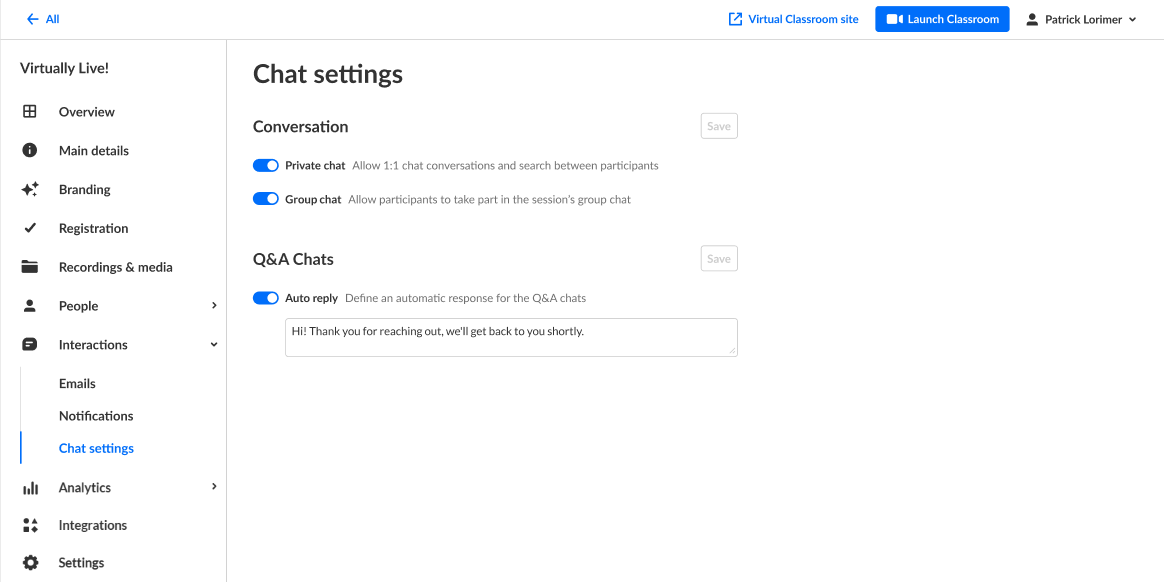Expand the People submenu chevron
This screenshot has width=1164, height=582.
tap(214, 306)
